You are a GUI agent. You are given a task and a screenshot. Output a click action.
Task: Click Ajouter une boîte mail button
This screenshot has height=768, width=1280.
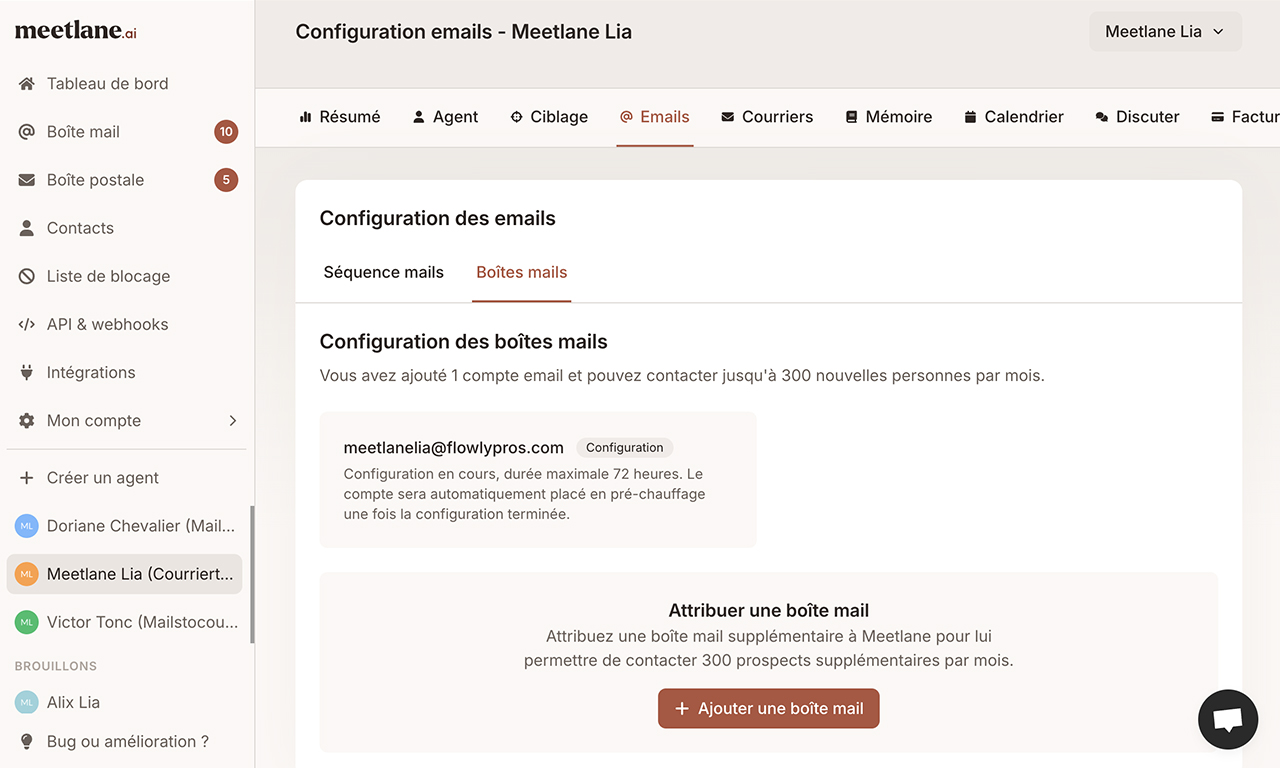click(768, 708)
